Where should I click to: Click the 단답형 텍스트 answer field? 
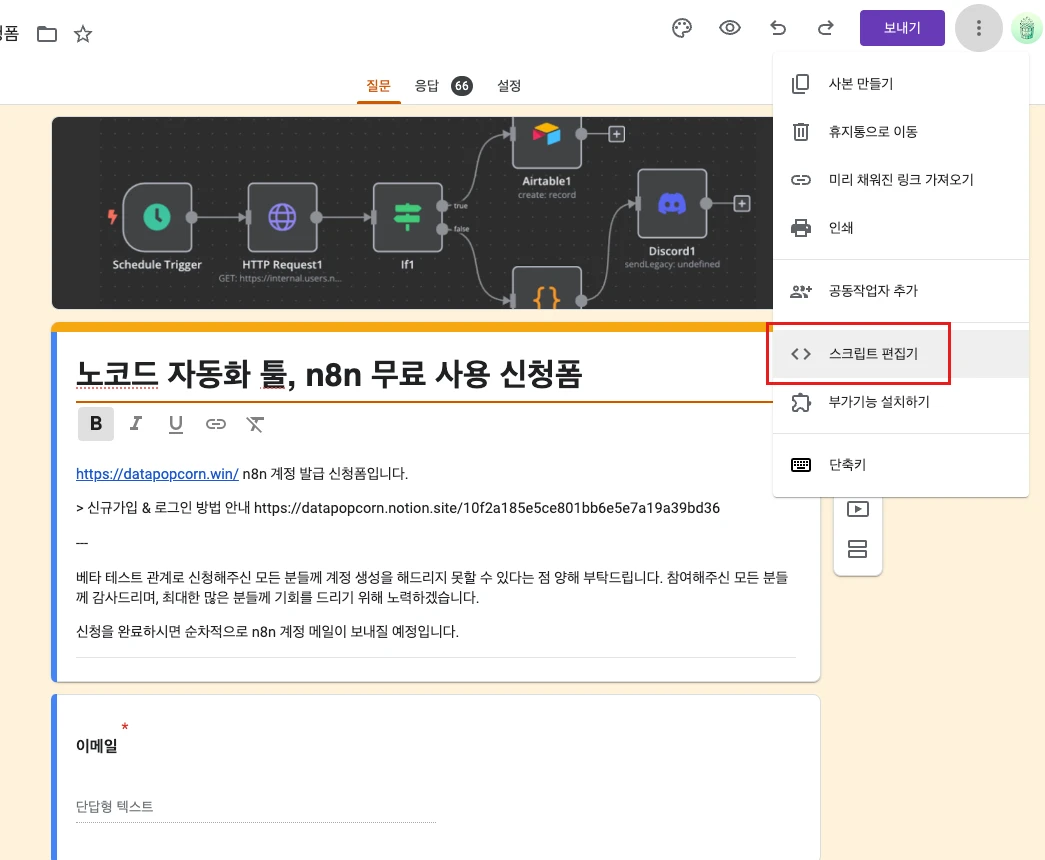click(x=256, y=807)
